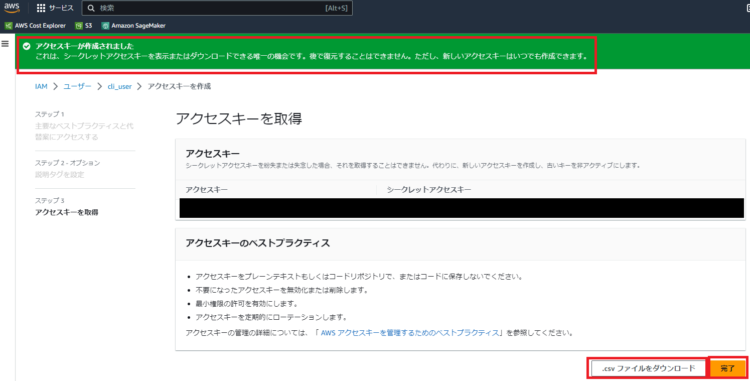The width and height of the screenshot is (750, 381).
Task: Click アクセスキーを定期的にローテーションします bullet
Action: 271,317
